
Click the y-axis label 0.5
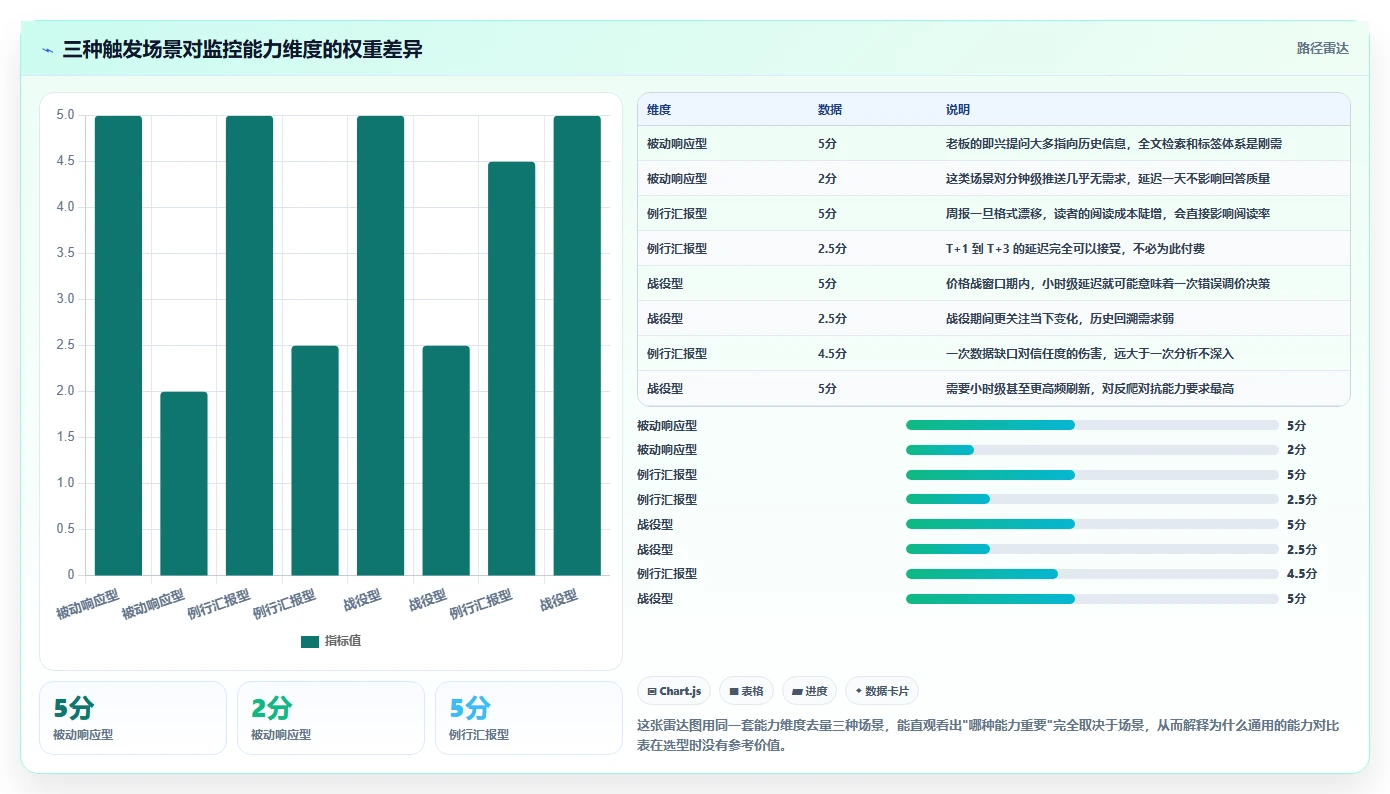[65, 529]
